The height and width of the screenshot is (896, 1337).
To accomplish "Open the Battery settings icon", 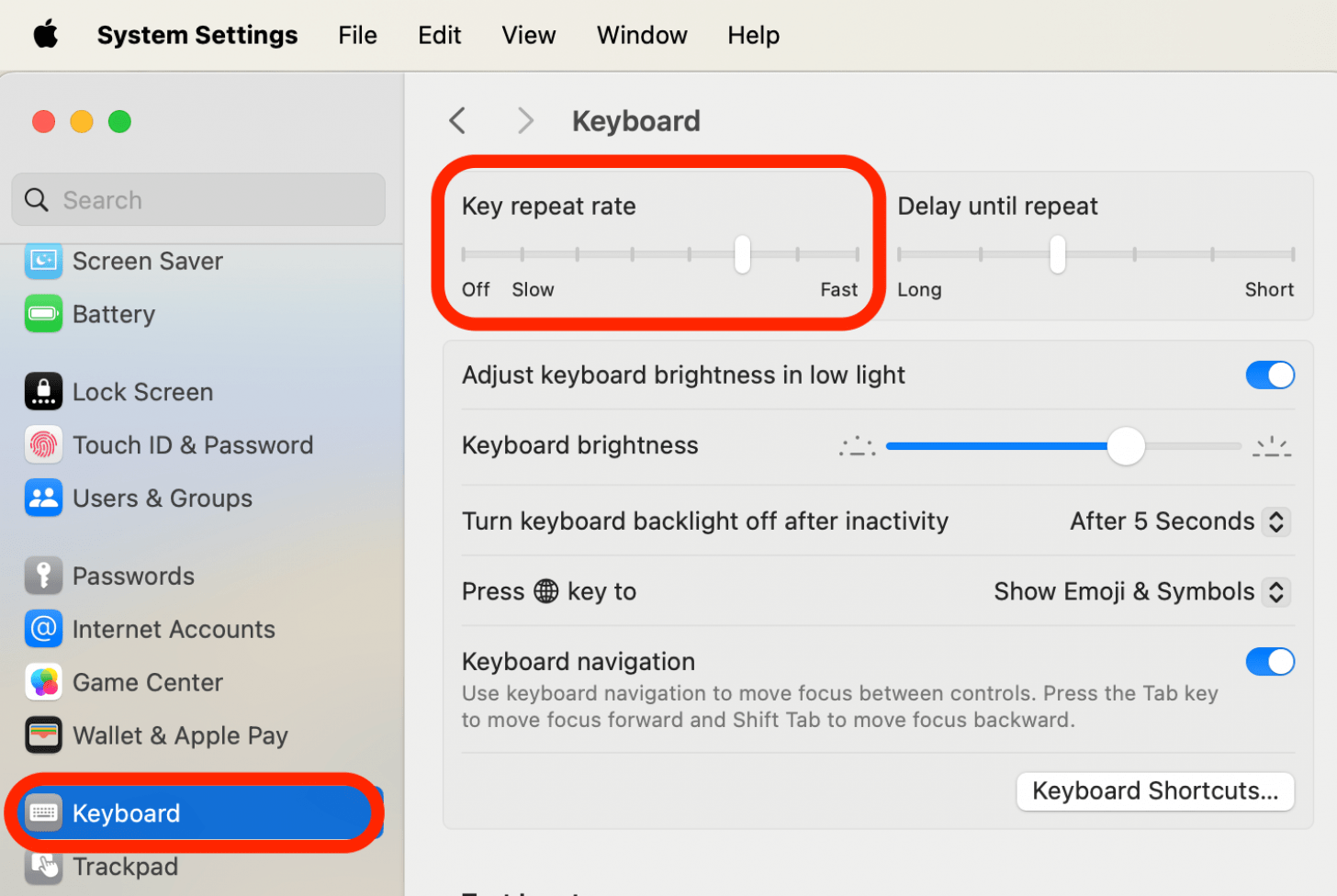I will pyautogui.click(x=43, y=313).
